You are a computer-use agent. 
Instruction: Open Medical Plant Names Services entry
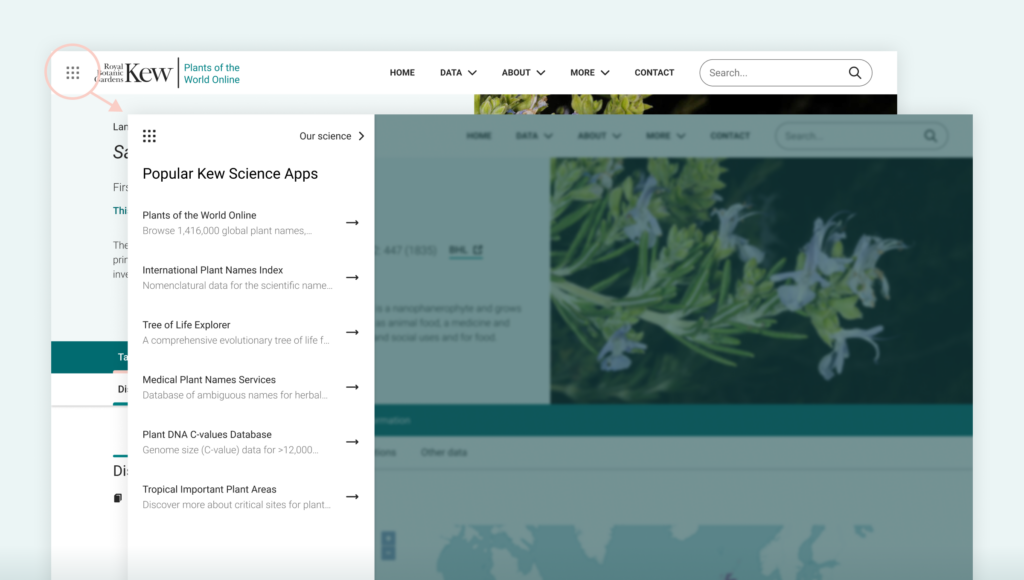[251, 387]
